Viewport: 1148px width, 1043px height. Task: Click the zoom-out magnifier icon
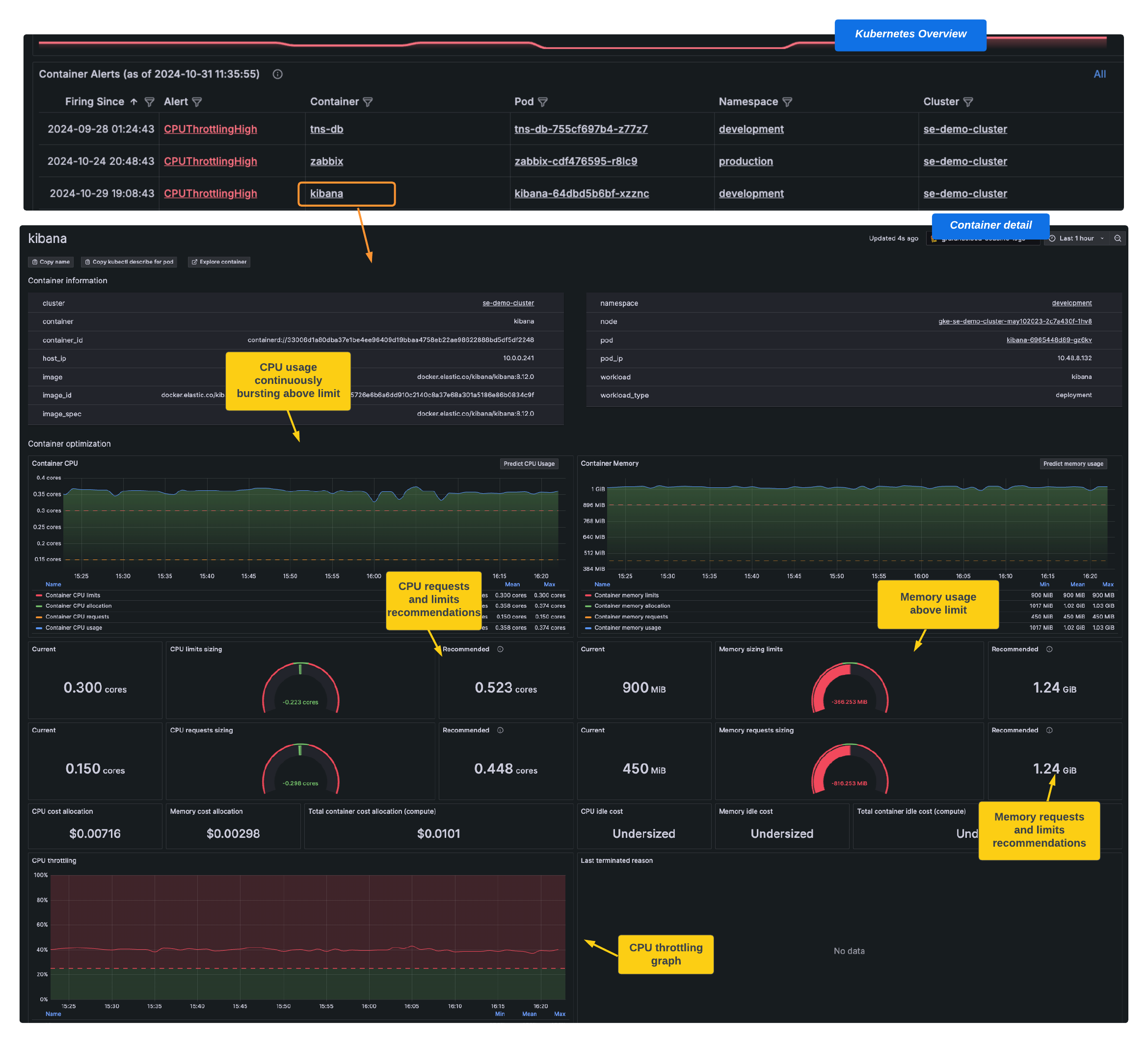[1118, 239]
